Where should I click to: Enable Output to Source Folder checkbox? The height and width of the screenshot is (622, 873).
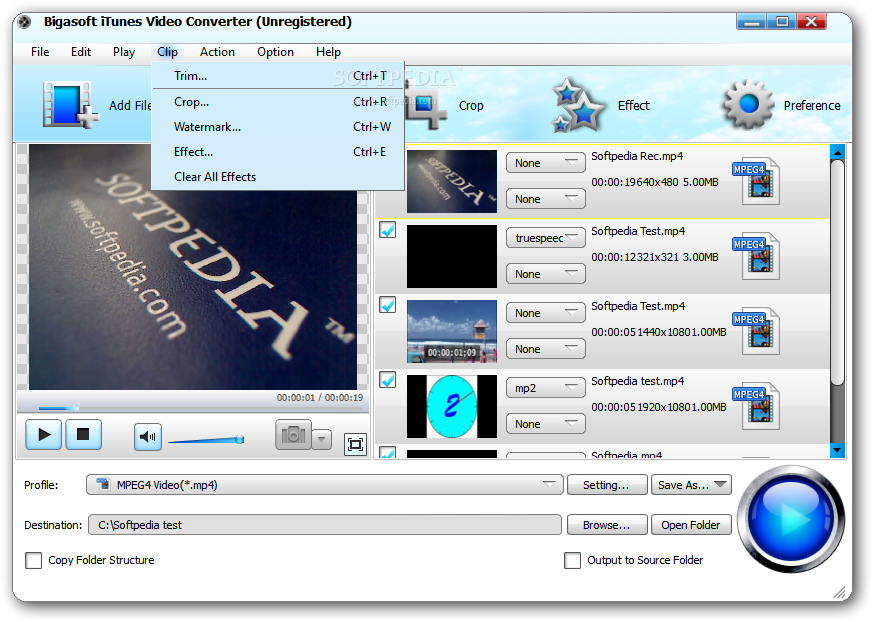(x=572, y=560)
